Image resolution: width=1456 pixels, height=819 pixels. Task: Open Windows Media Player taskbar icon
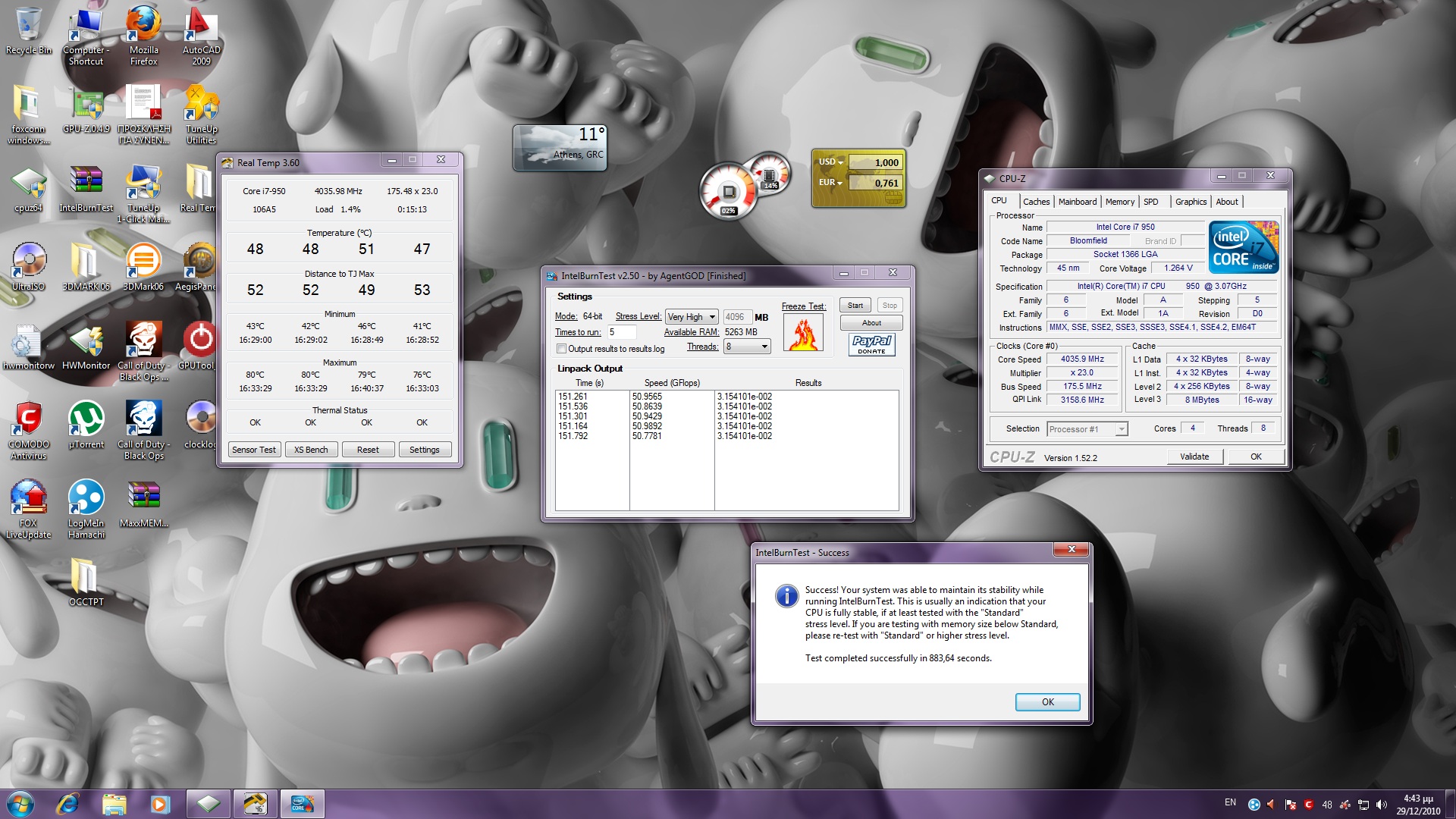click(x=160, y=804)
